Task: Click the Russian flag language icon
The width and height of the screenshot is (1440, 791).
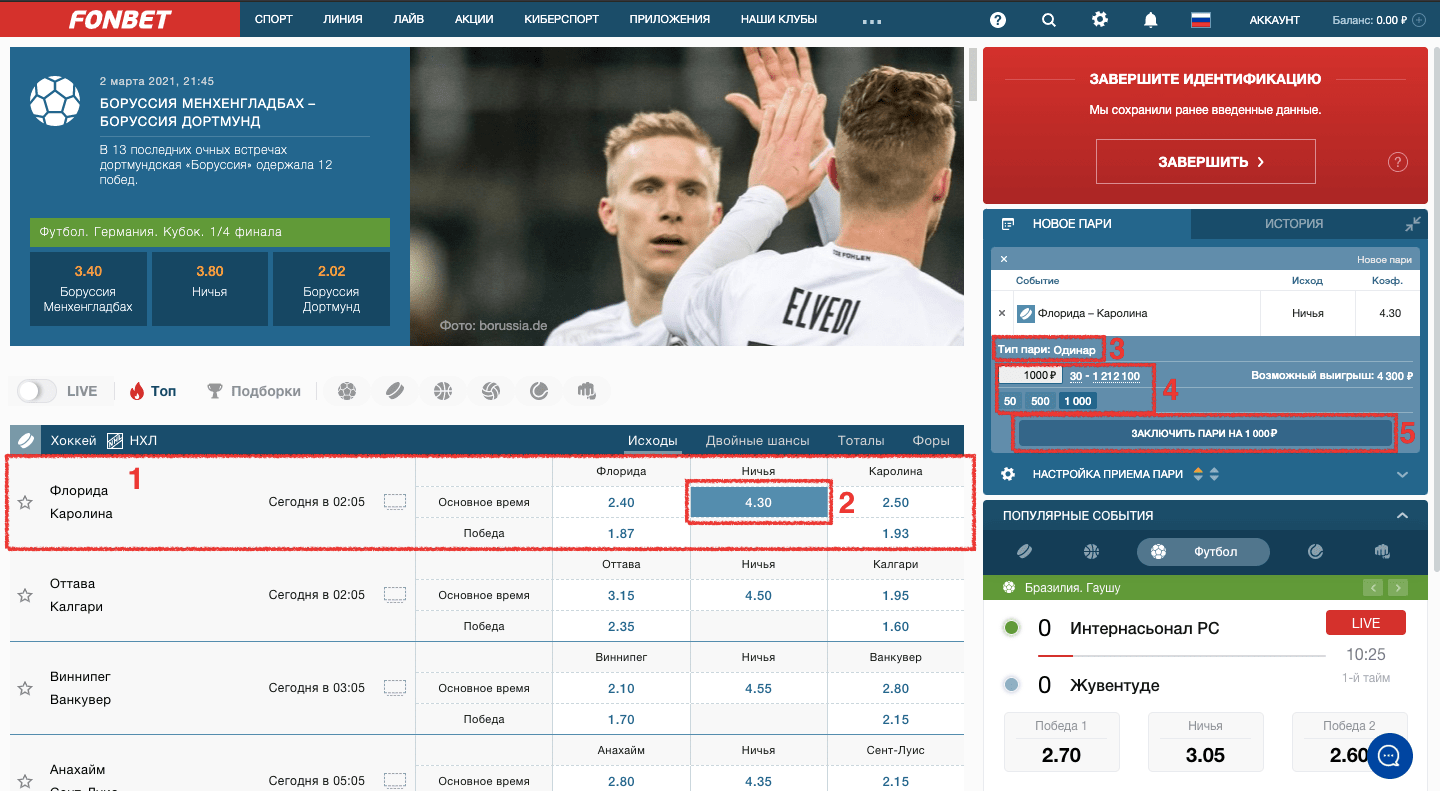Action: click(1200, 19)
